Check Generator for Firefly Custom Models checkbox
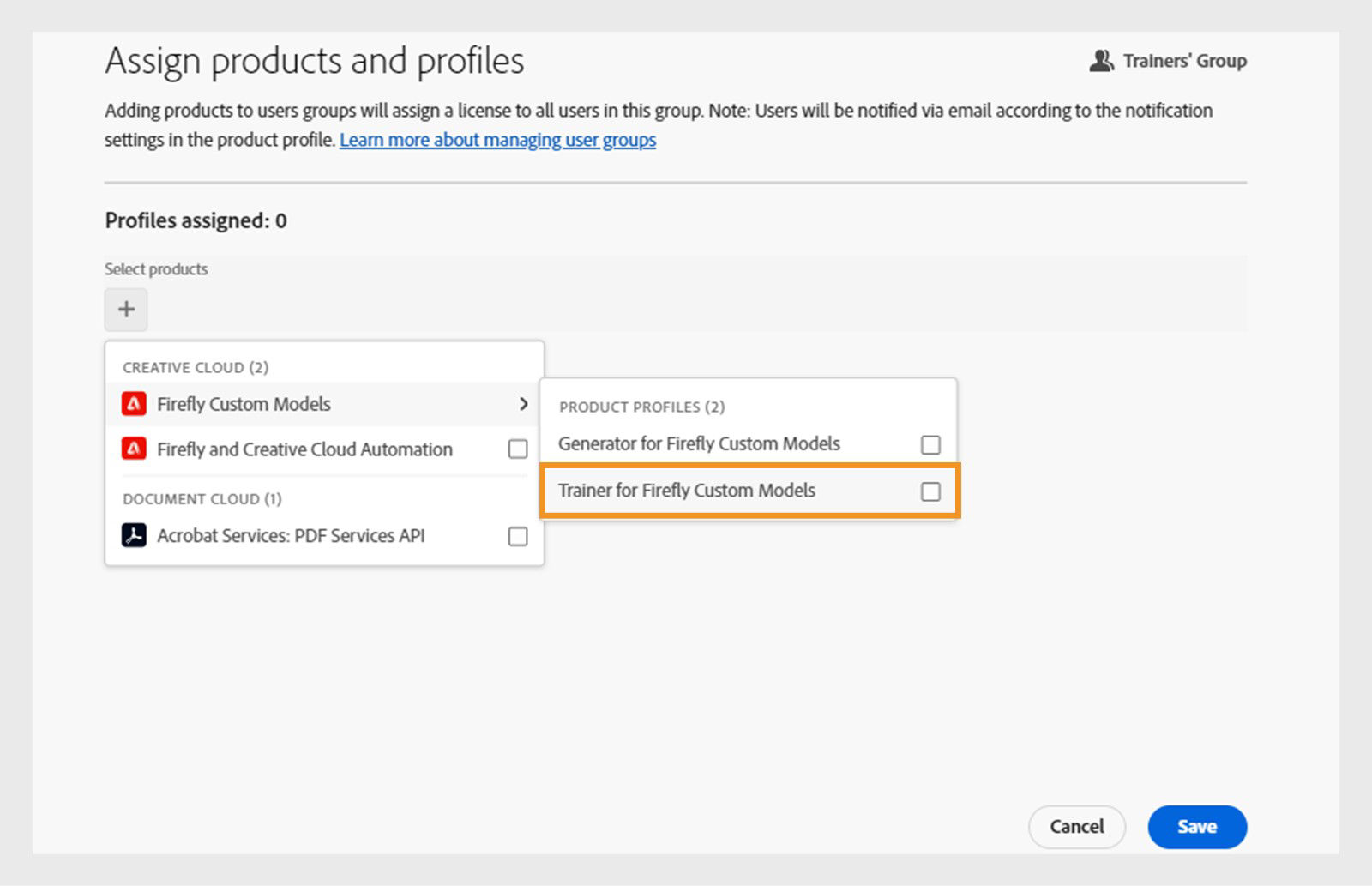This screenshot has height=886, width=1372. [930, 444]
